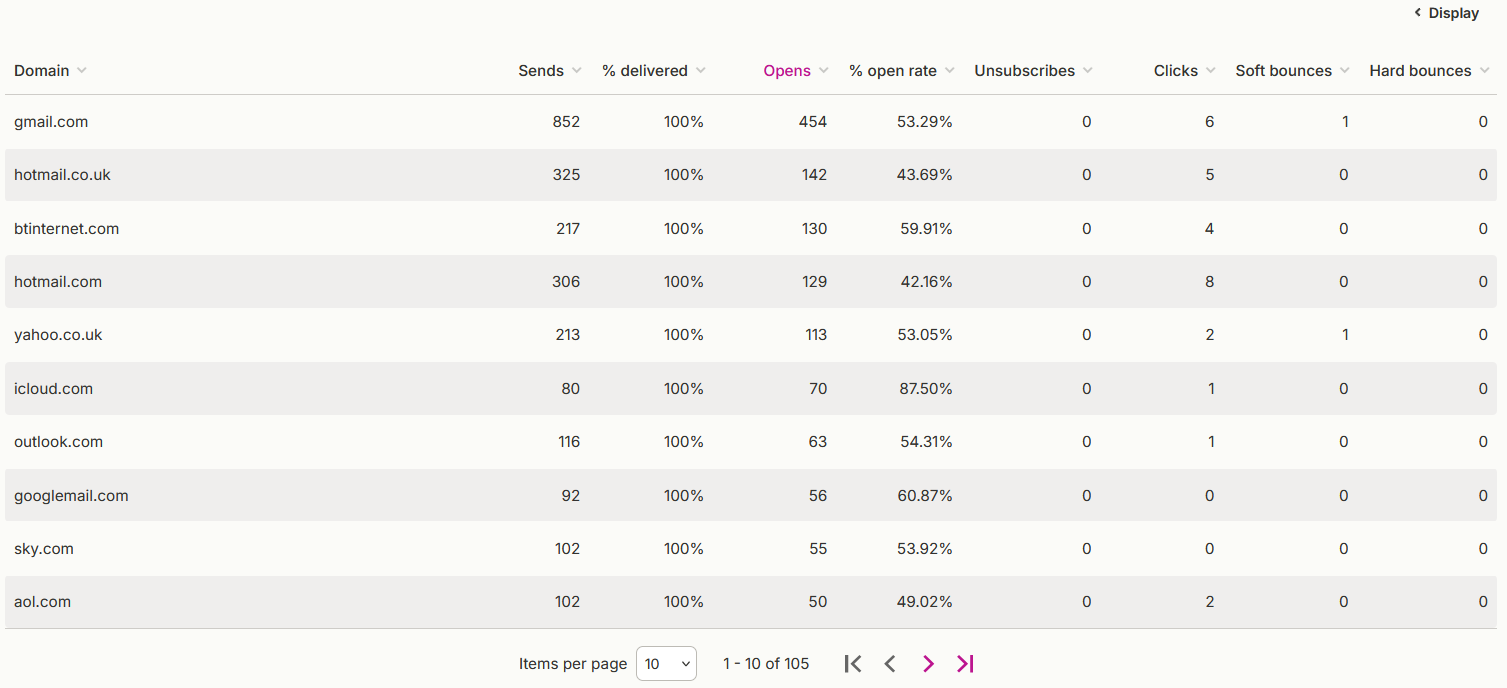This screenshot has width=1507, height=688.
Task: Click the sort arrow beside Clicks header
Action: (x=1211, y=71)
